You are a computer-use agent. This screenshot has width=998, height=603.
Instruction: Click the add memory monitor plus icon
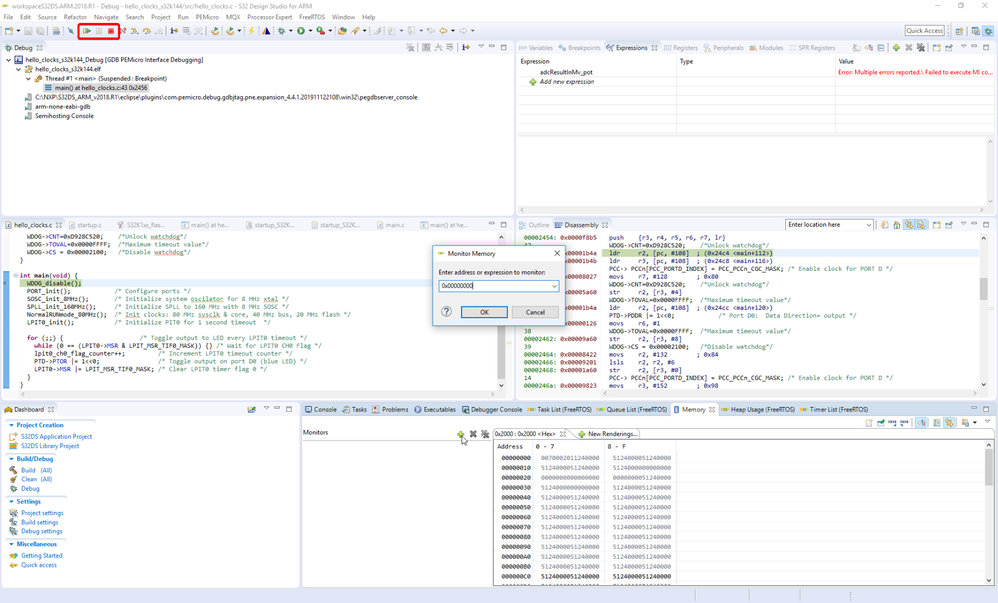(461, 434)
